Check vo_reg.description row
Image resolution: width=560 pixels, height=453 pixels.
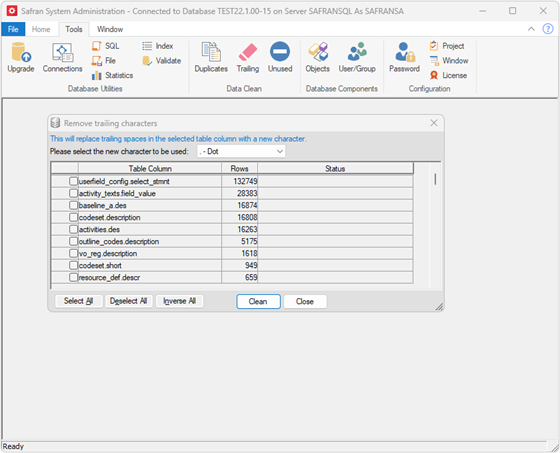74,253
